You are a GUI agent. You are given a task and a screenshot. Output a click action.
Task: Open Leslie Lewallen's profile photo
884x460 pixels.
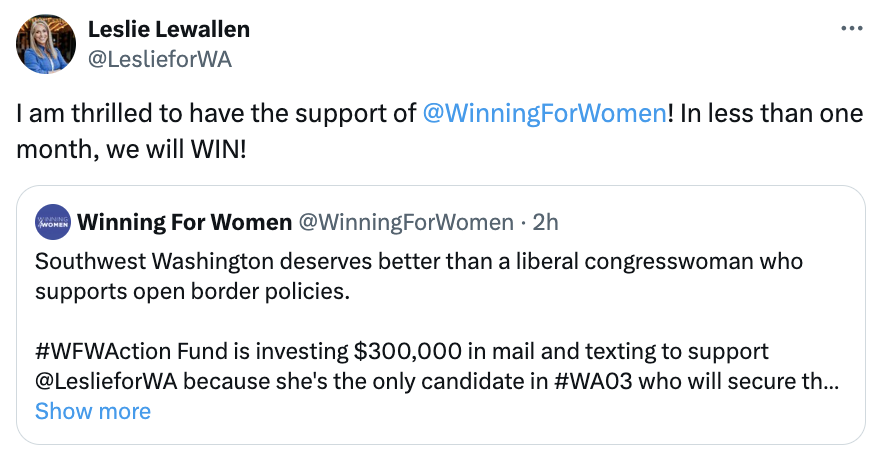tap(46, 45)
